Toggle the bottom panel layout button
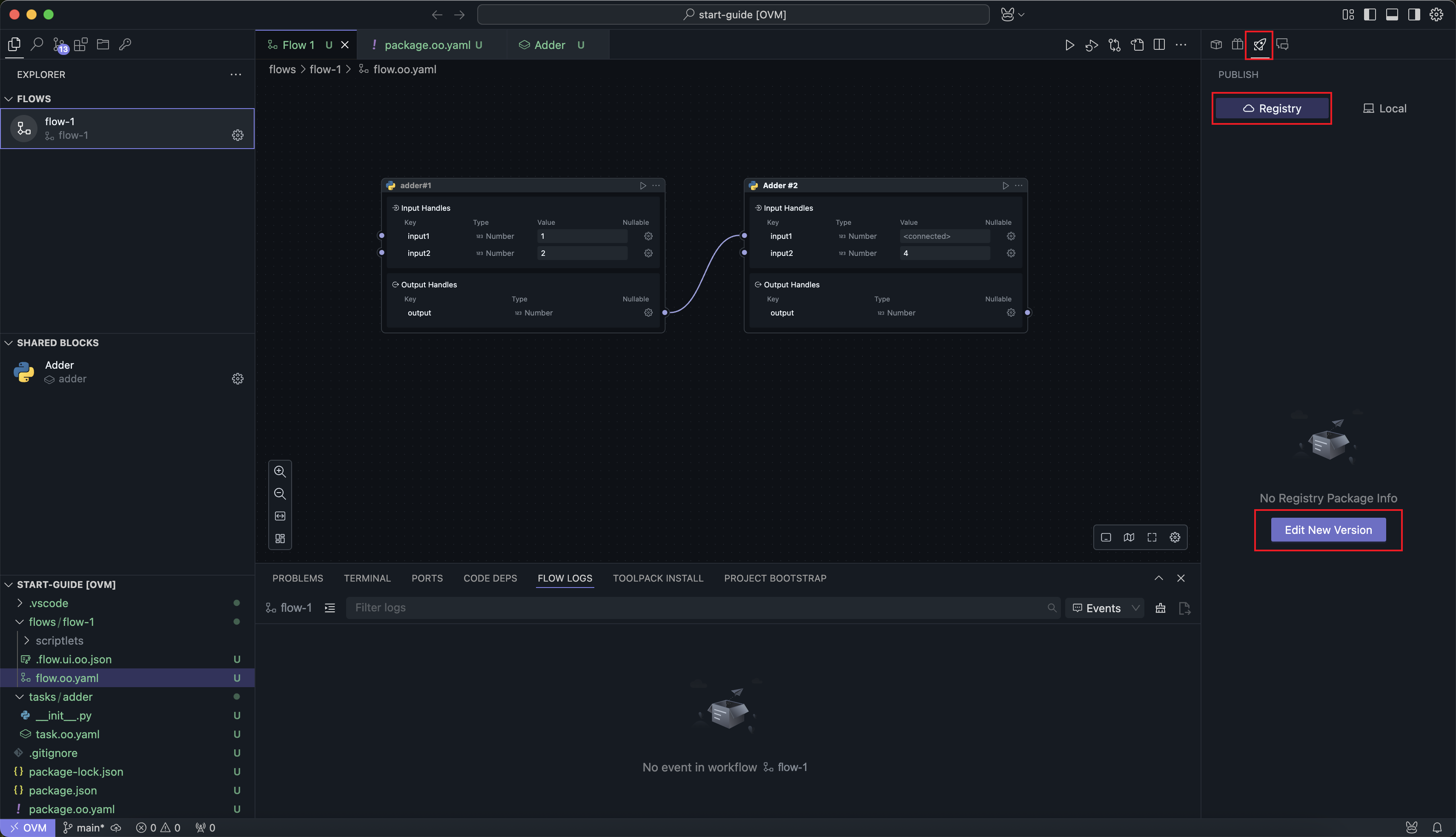This screenshot has width=1456, height=837. (x=1392, y=14)
